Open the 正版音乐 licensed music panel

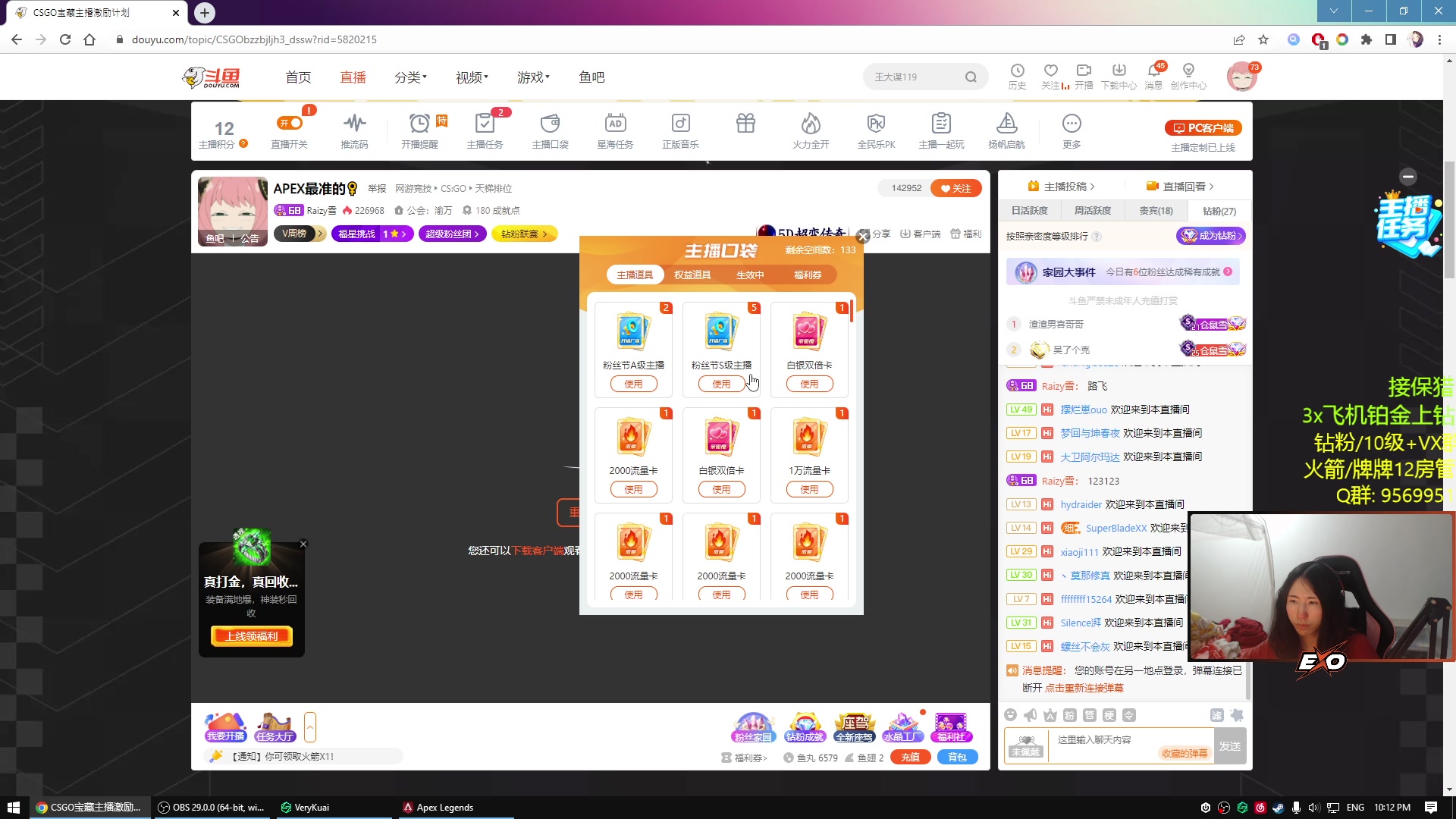click(x=680, y=129)
